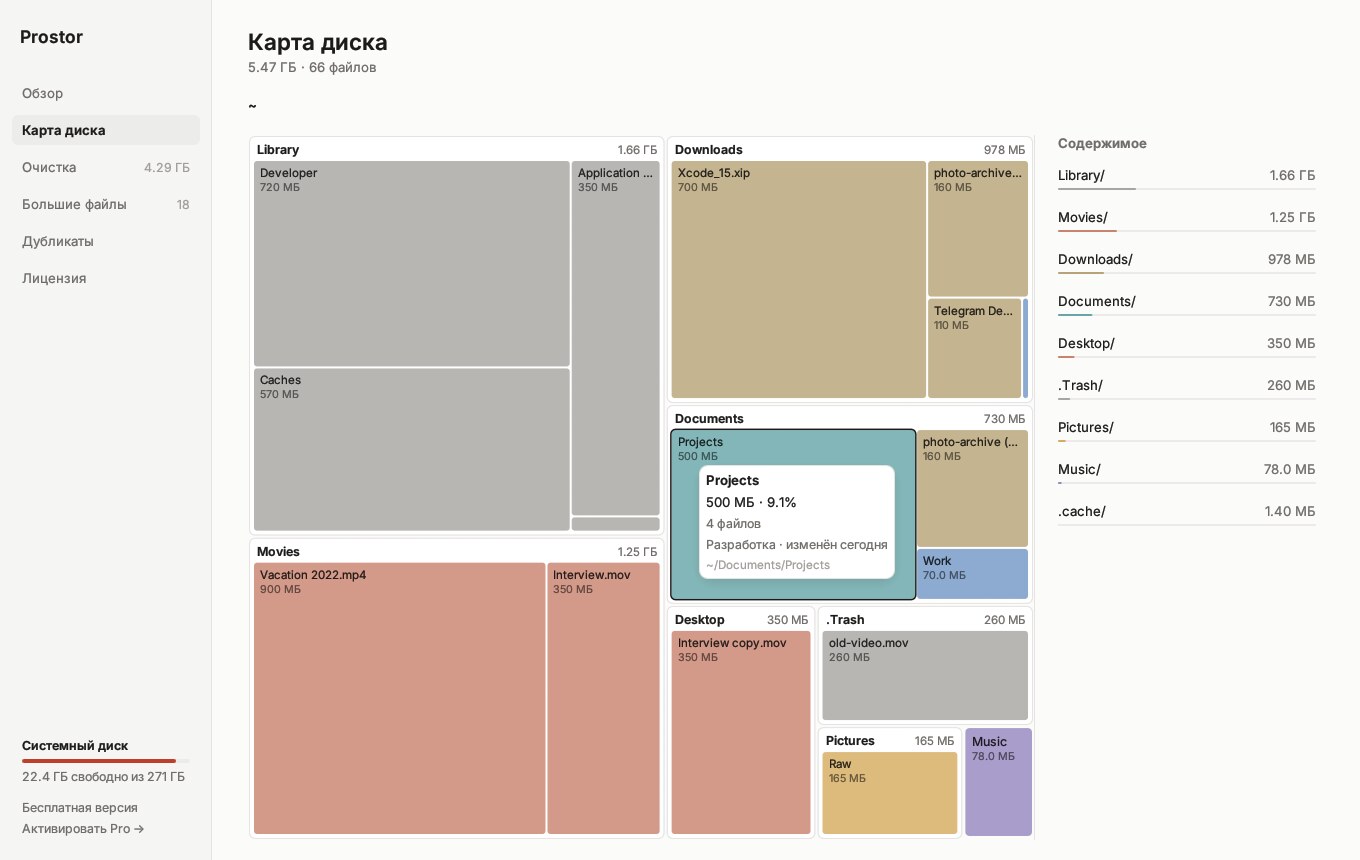This screenshot has width=1360, height=860.
Task: Open Movies/ entry in Содержимое list
Action: (x=1186, y=218)
